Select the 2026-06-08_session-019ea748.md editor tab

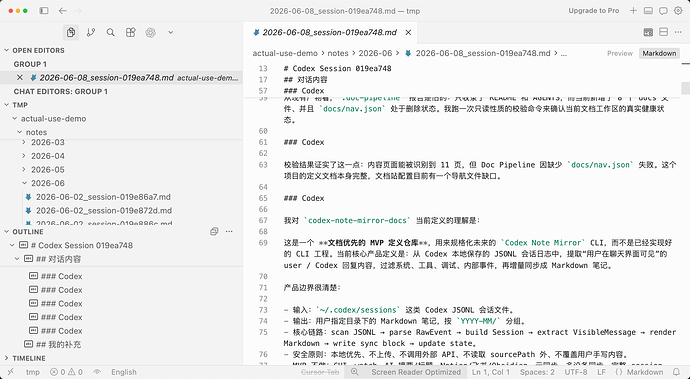tap(330, 32)
